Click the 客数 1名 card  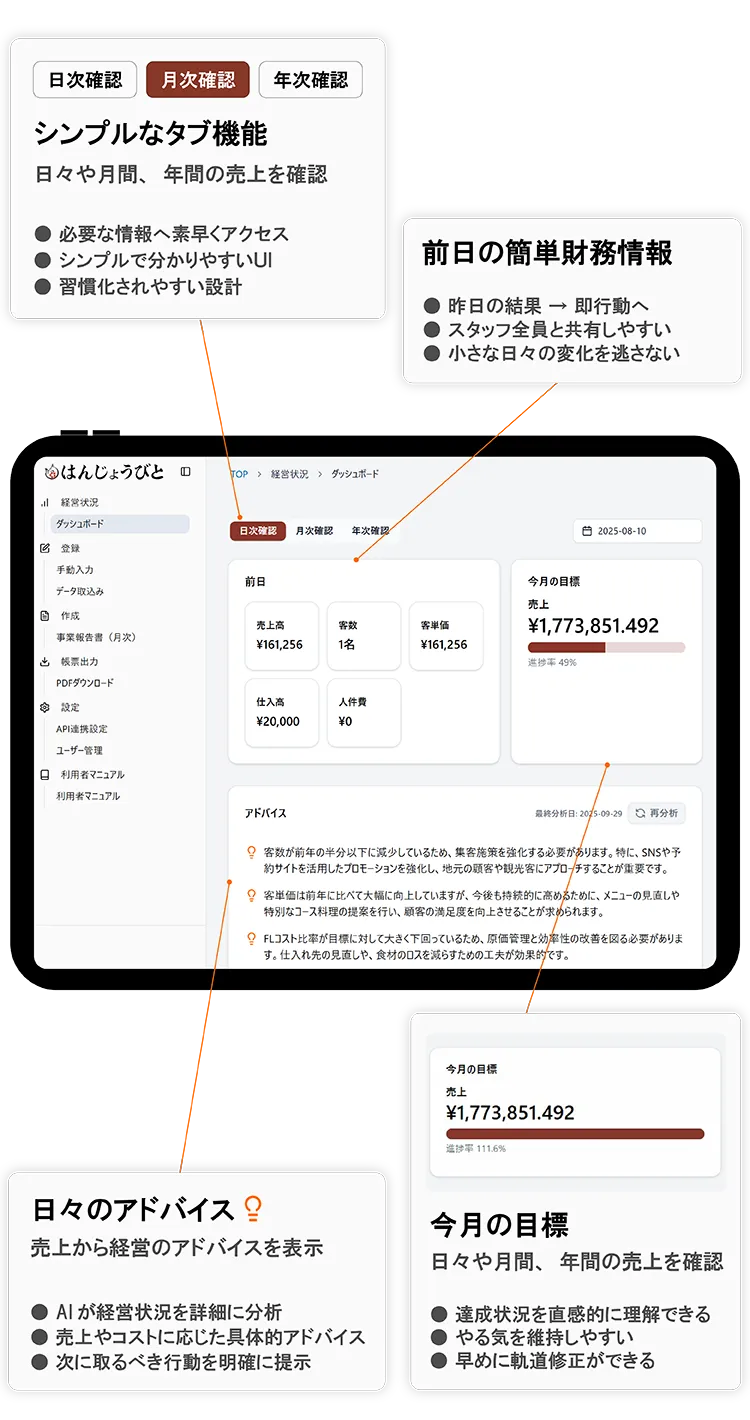364,636
